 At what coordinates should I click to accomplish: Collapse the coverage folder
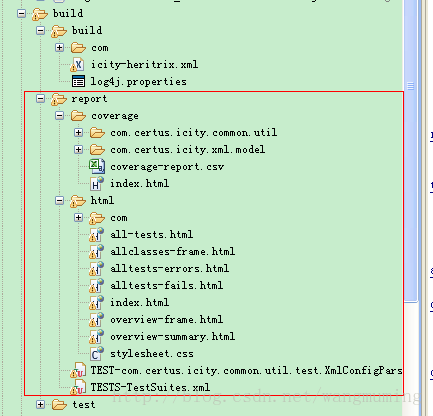click(59, 116)
